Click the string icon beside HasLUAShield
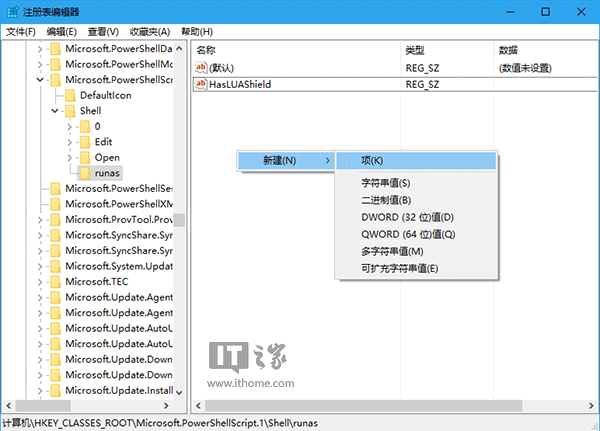 click(x=201, y=84)
